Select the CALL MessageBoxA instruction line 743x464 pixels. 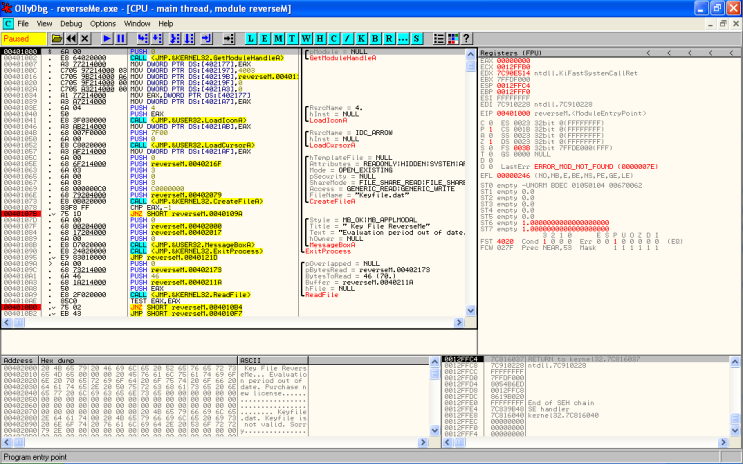193,245
